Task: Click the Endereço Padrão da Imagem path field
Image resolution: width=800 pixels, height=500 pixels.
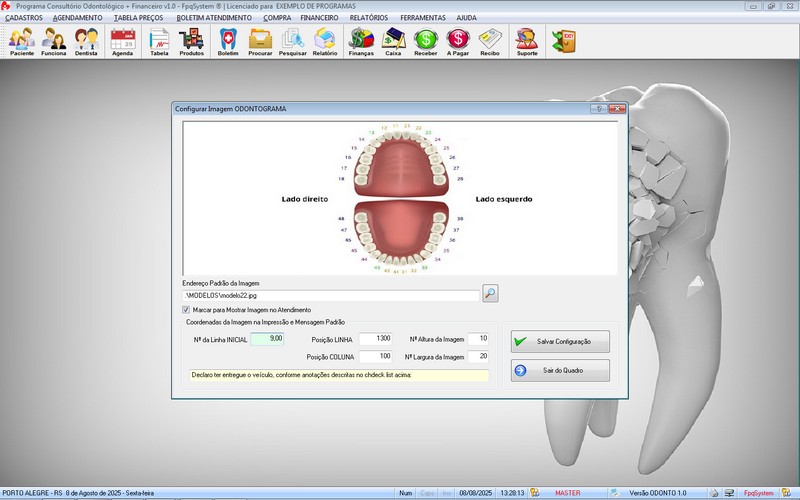Action: pos(330,294)
